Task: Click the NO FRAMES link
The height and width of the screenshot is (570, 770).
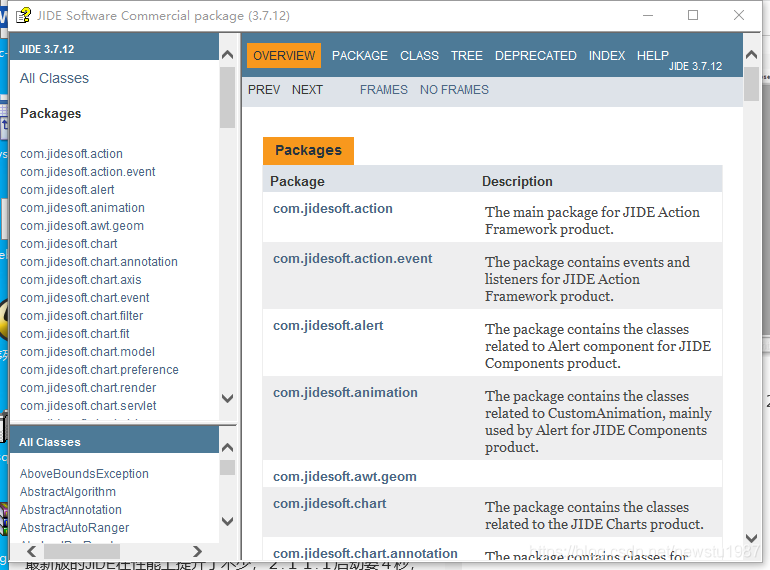Action: pyautogui.click(x=454, y=90)
